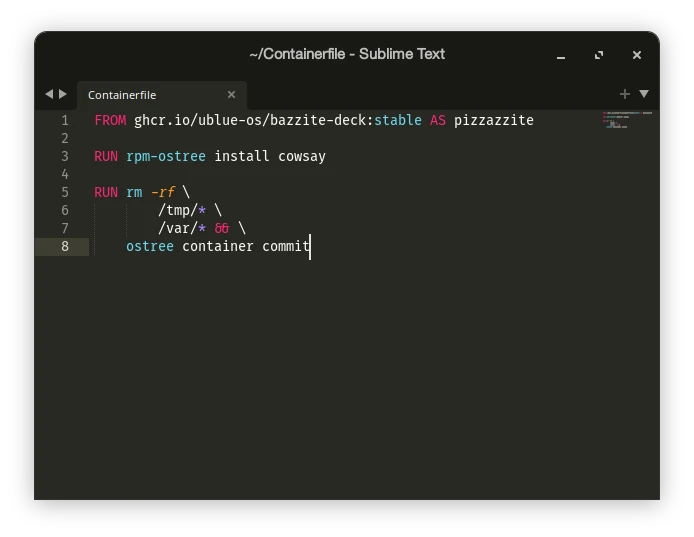Click line number 3 in gutter
Image resolution: width=694 pixels, height=537 pixels.
pyautogui.click(x=65, y=156)
